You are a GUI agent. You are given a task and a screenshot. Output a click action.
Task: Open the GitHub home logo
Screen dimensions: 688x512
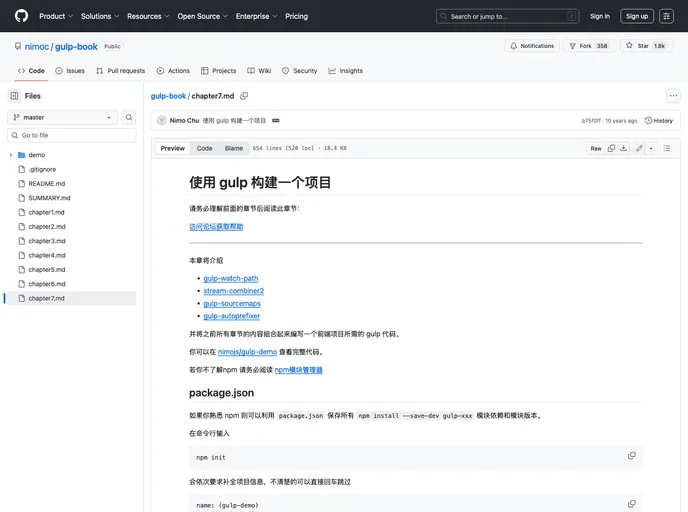[21, 16]
